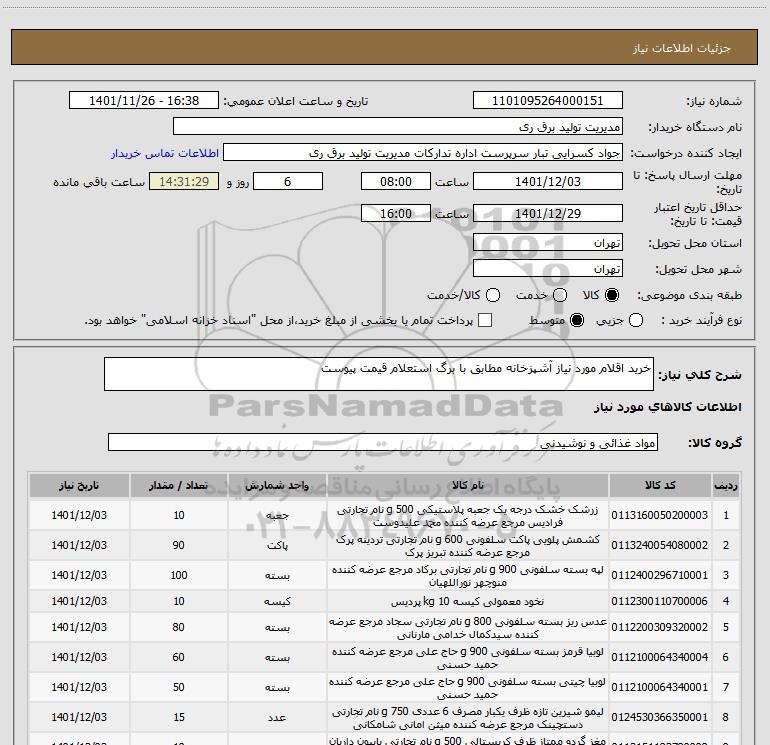
Task: Click the quantity 15 in row 8
Action: (x=179, y=717)
